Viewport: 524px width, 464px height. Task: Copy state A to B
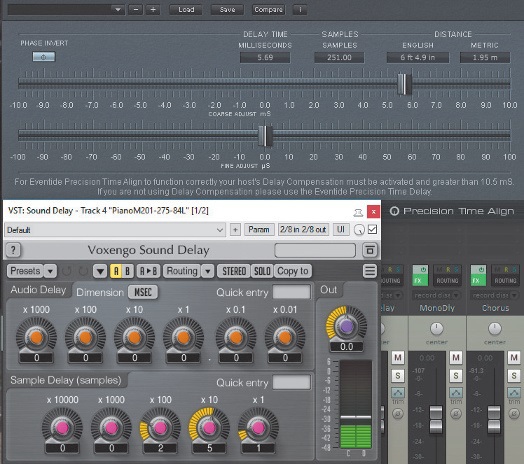tap(148, 271)
